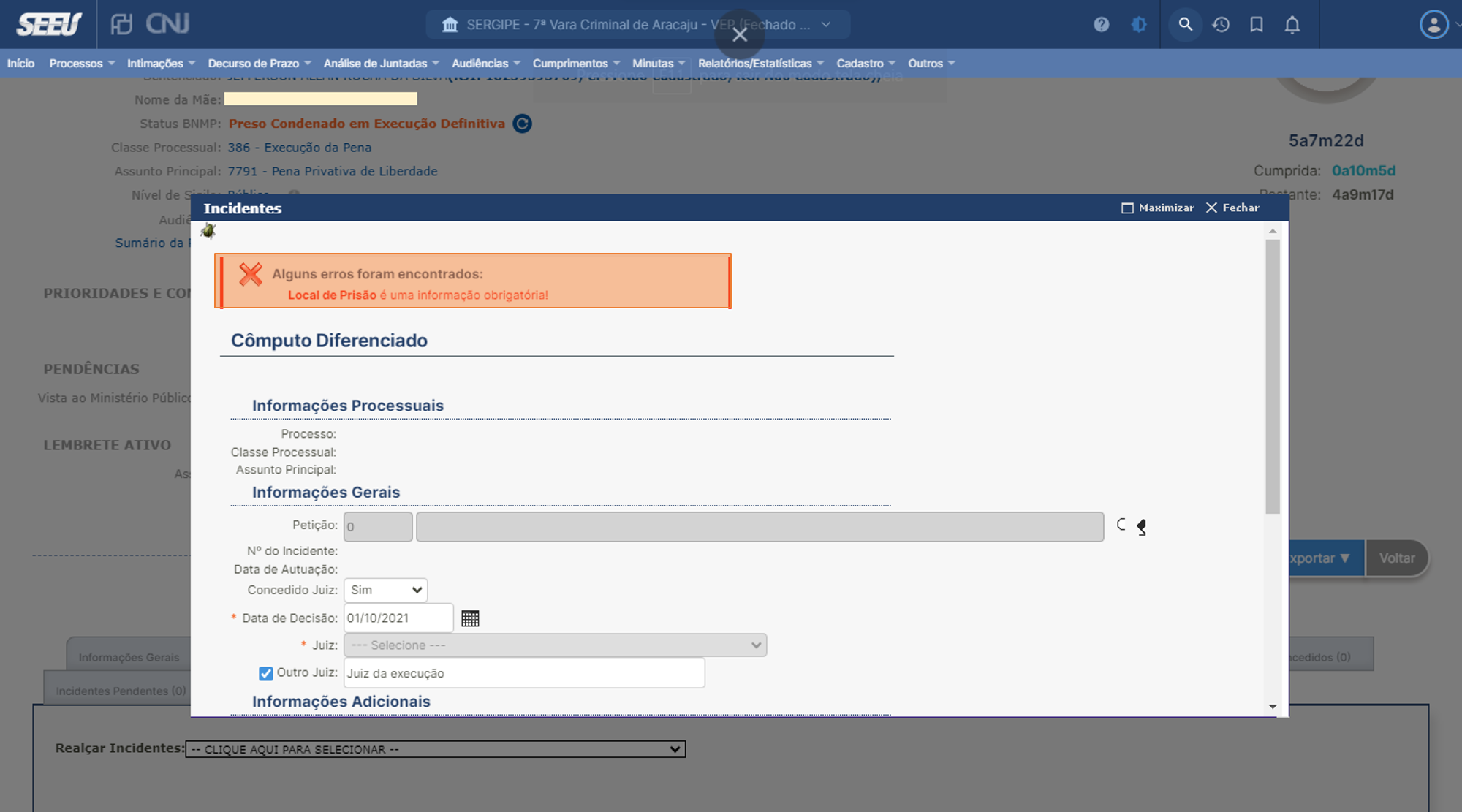Viewport: 1462px width, 812px height.
Task: Open the bookmarks icon
Action: (x=1257, y=25)
